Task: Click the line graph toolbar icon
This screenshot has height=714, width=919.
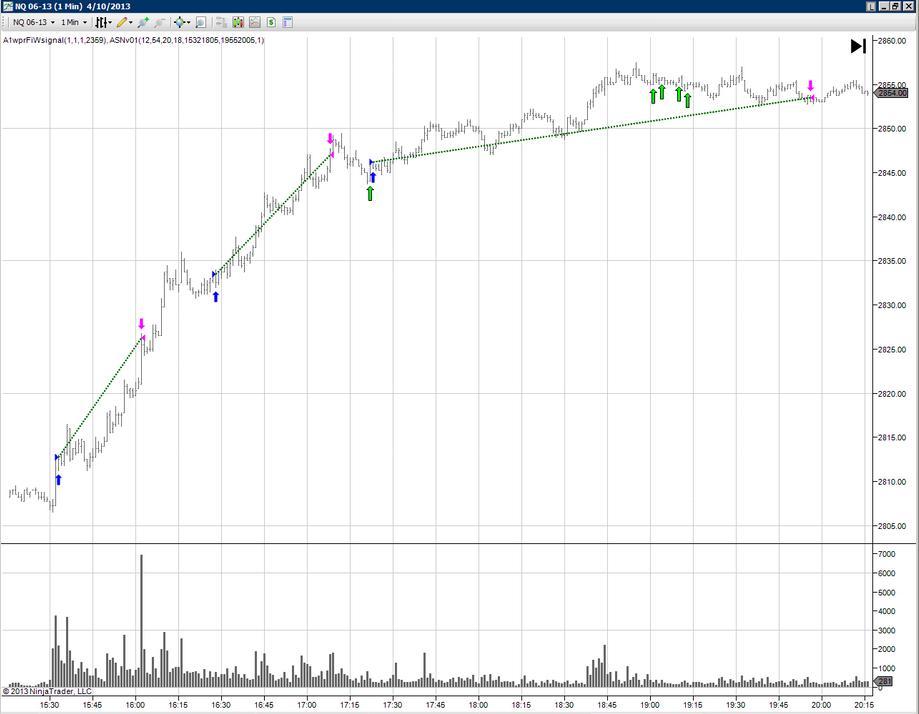Action: (x=254, y=22)
